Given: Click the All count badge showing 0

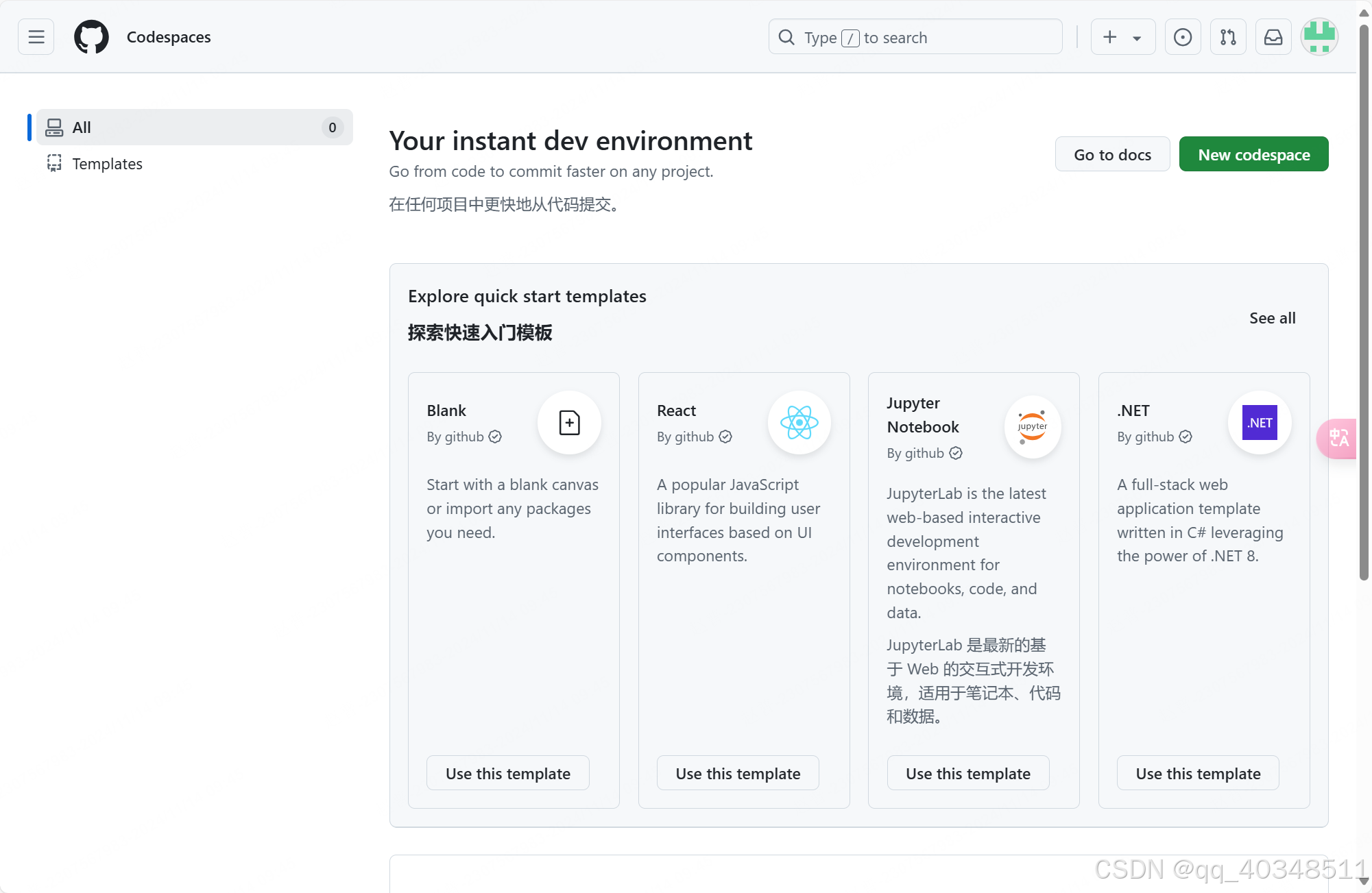Looking at the screenshot, I should tap(333, 127).
